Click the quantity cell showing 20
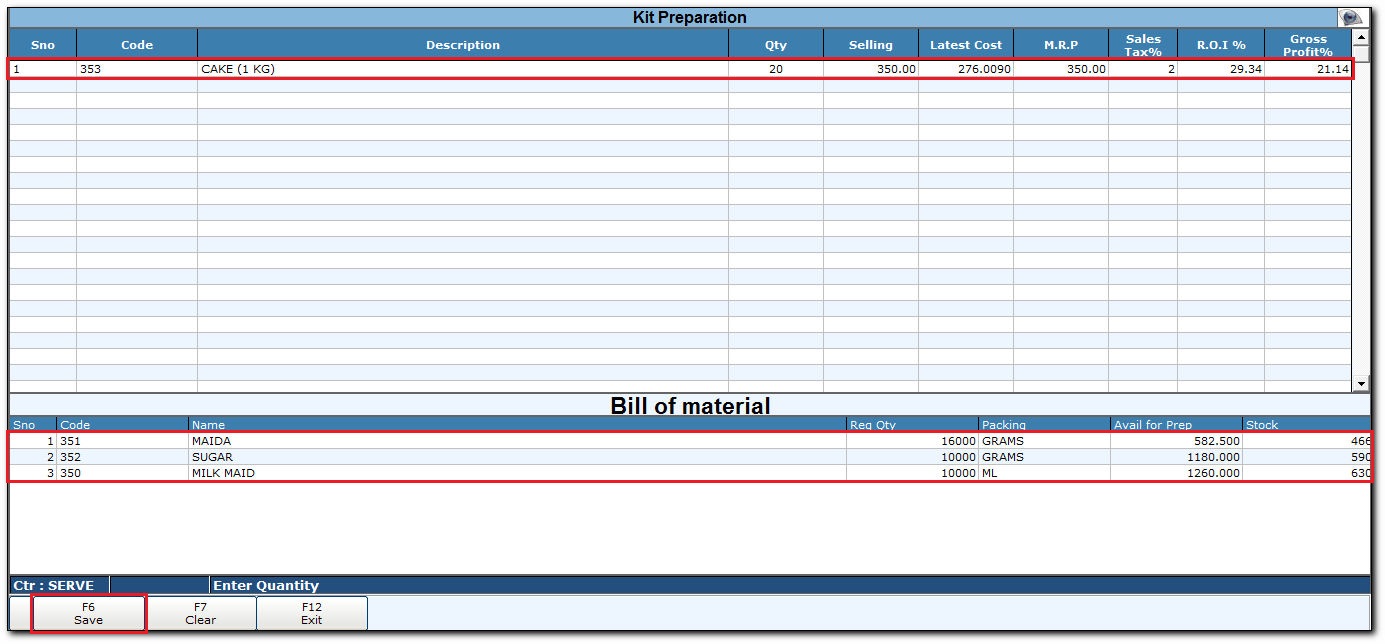Image resolution: width=1385 pixels, height=644 pixels. tap(776, 69)
